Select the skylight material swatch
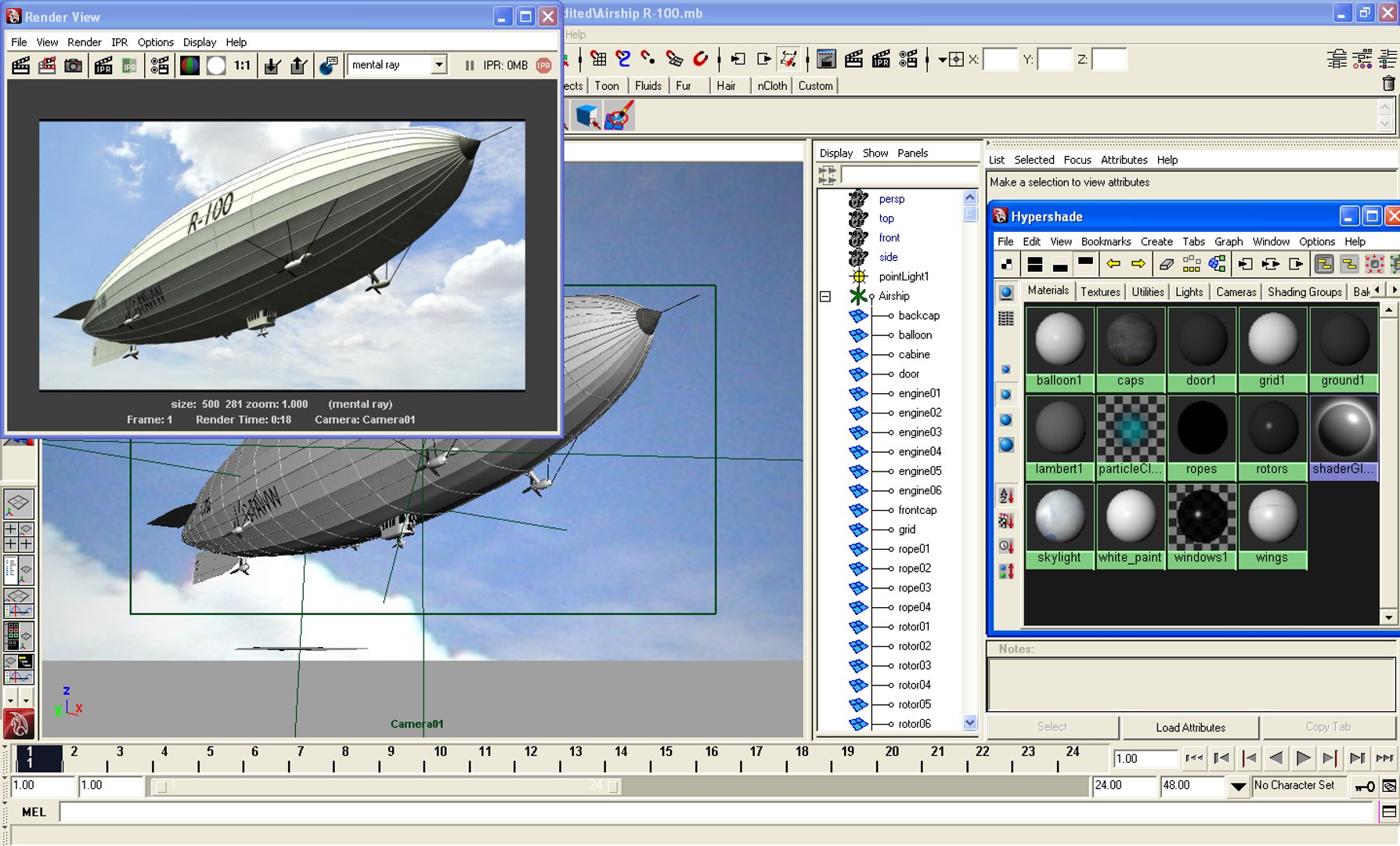Viewport: 1400px width, 846px height. (x=1059, y=526)
